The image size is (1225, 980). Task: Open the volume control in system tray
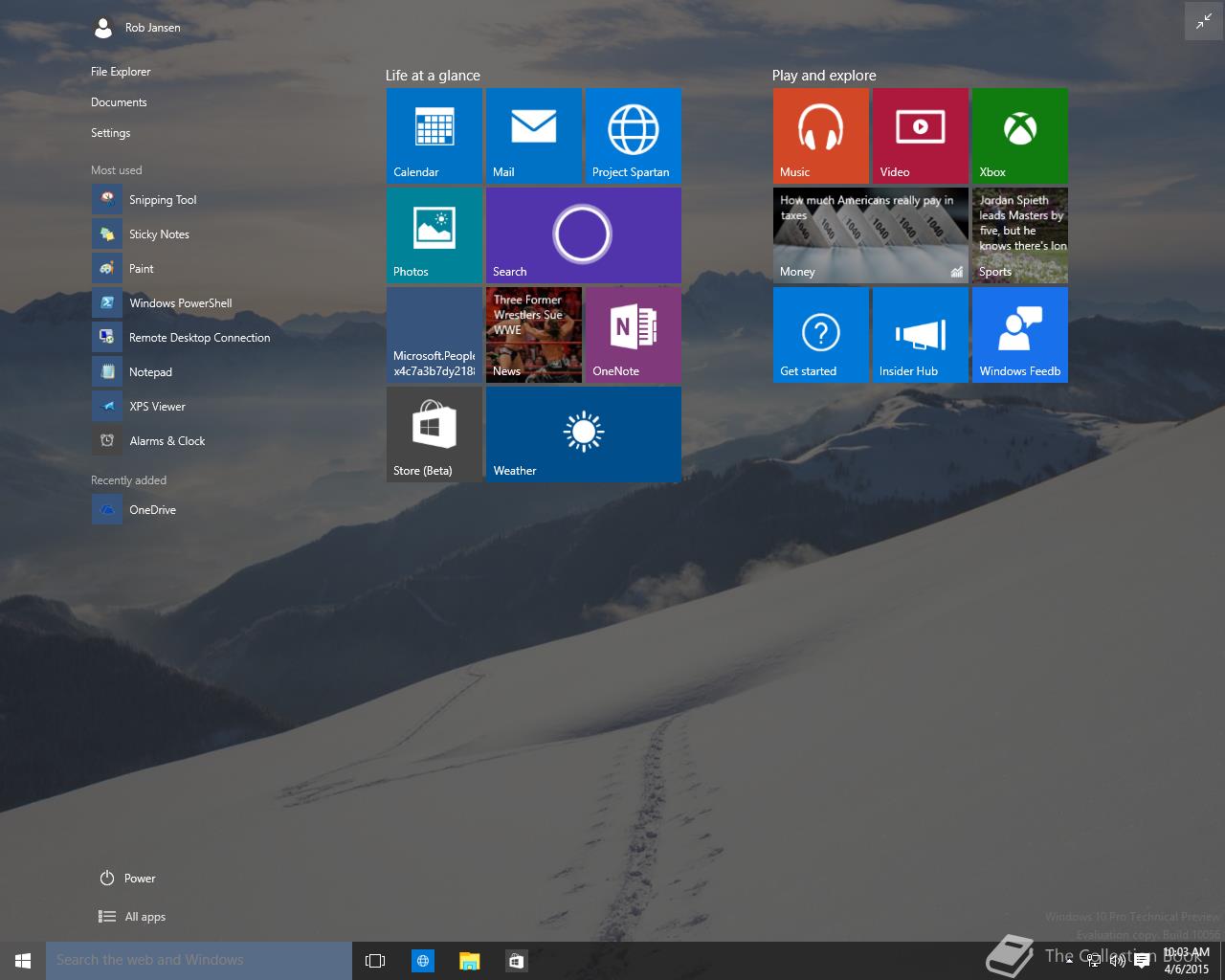pos(1117,961)
